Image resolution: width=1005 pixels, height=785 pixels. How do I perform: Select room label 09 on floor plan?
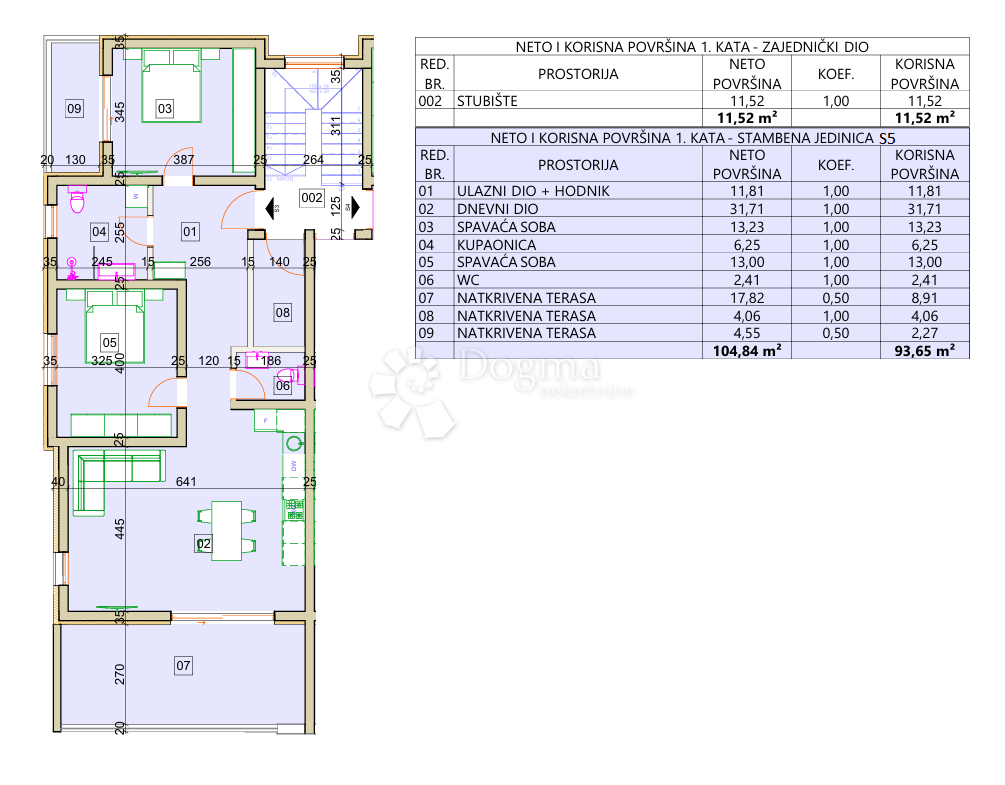(73, 108)
